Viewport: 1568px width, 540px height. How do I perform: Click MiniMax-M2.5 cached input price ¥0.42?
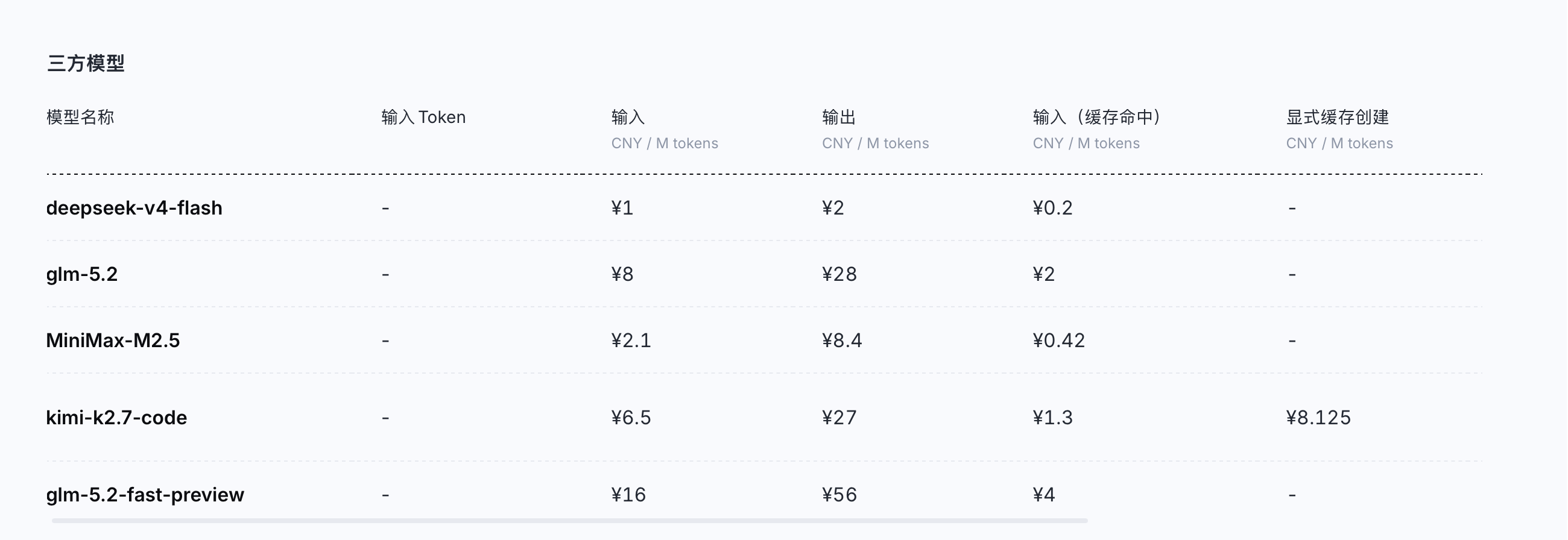click(1058, 340)
